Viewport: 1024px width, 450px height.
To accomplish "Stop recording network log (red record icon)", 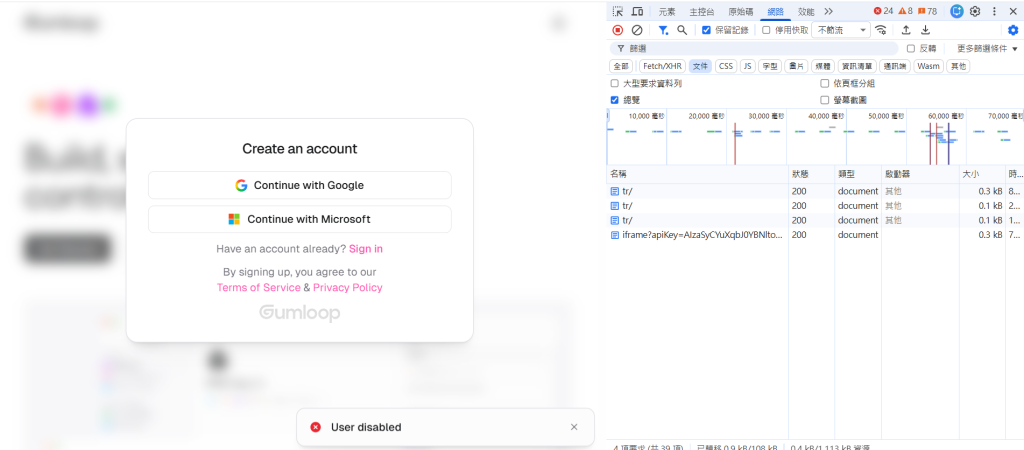I will coord(618,30).
